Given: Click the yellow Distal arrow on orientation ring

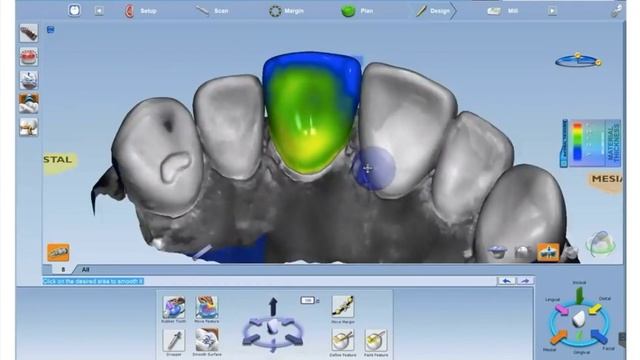Looking at the screenshot, I should tap(595, 309).
